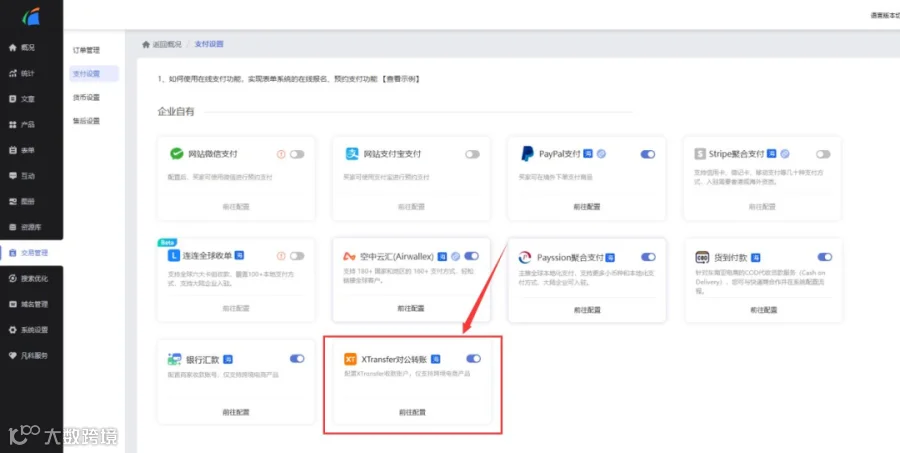900x453 pixels.
Task: Click the 企业自有 section heading
Action: coord(176,111)
